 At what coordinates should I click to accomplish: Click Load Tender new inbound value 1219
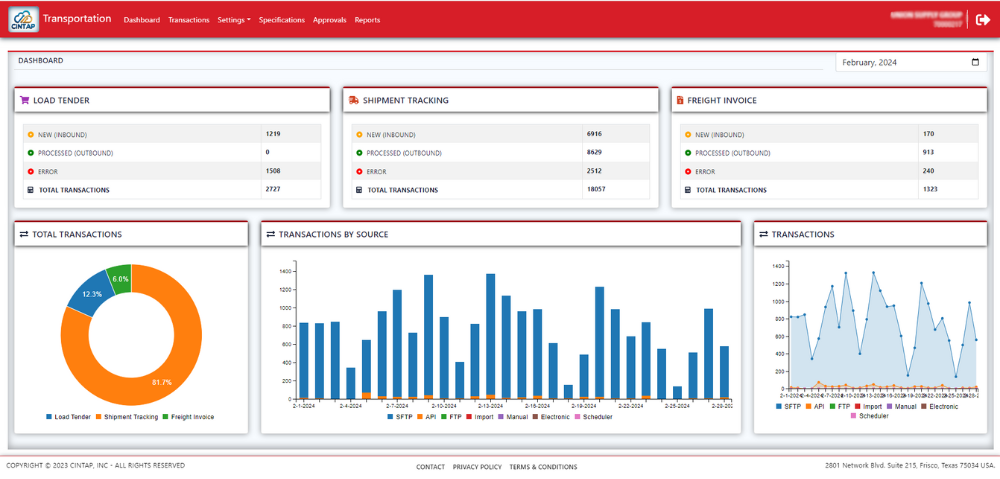coord(273,134)
